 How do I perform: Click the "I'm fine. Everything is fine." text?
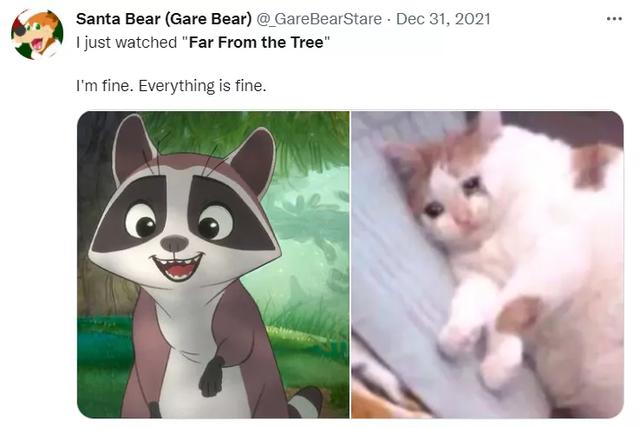[x=171, y=86]
